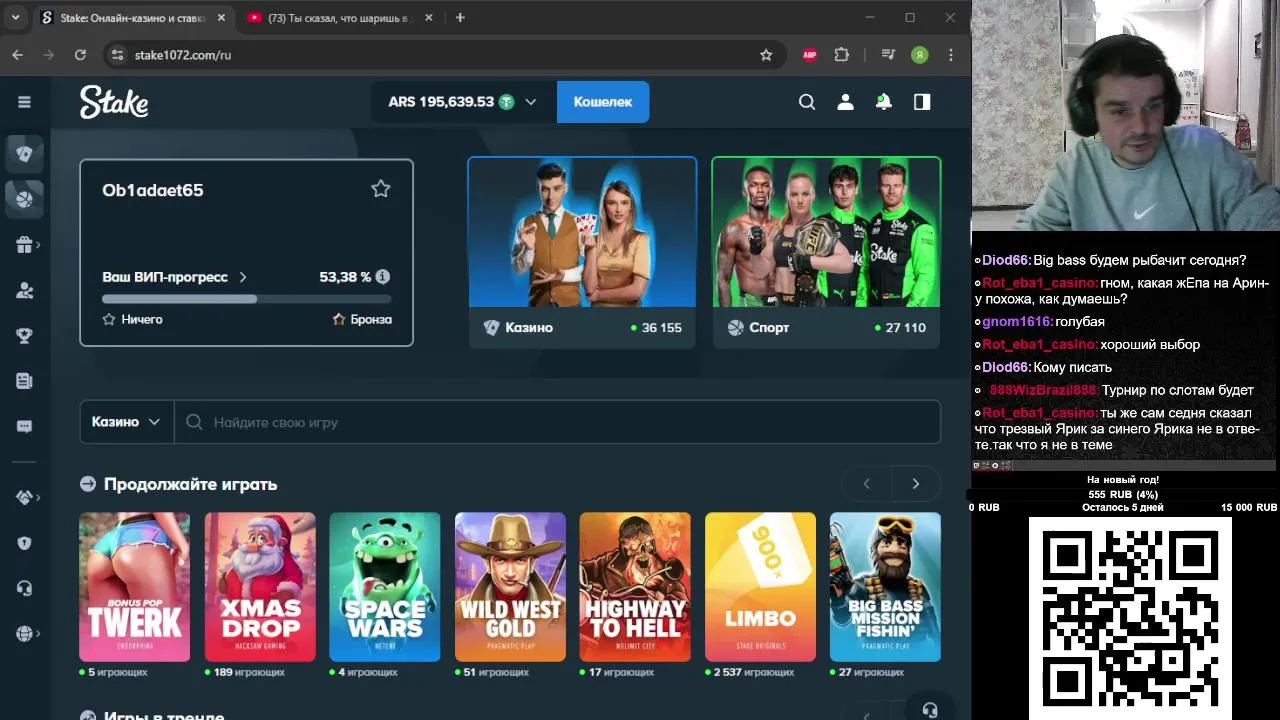Click the 189 играющих player count
The image size is (1280, 720).
249,672
